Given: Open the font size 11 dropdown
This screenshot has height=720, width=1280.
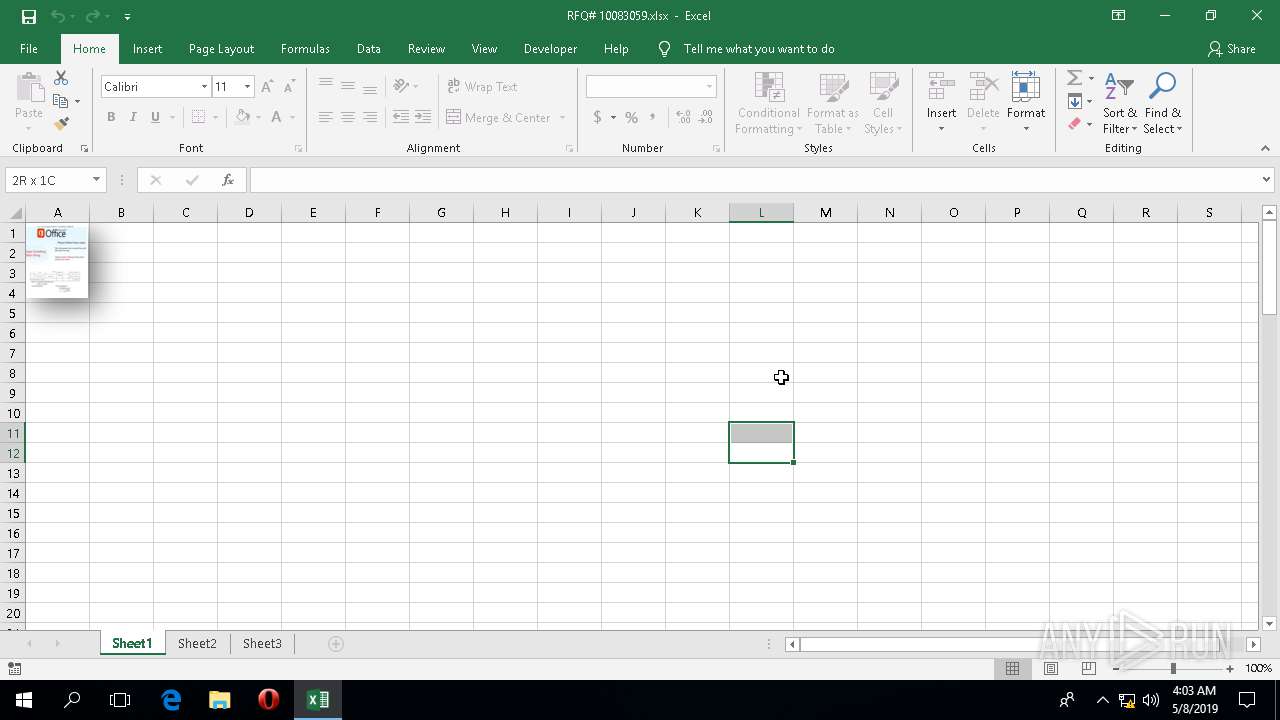Looking at the screenshot, I should pyautogui.click(x=247, y=87).
